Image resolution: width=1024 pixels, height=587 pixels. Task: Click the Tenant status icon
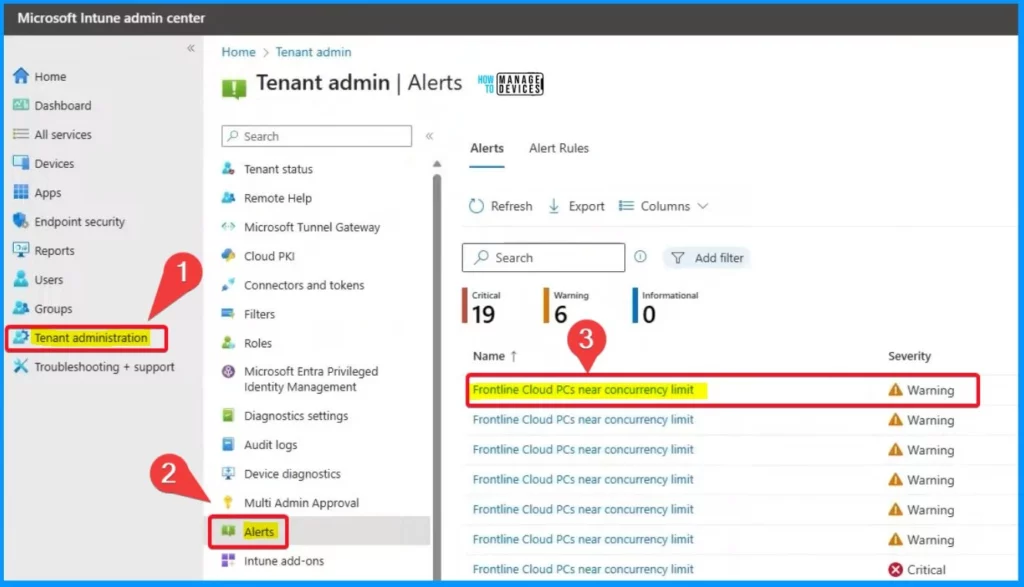228,168
